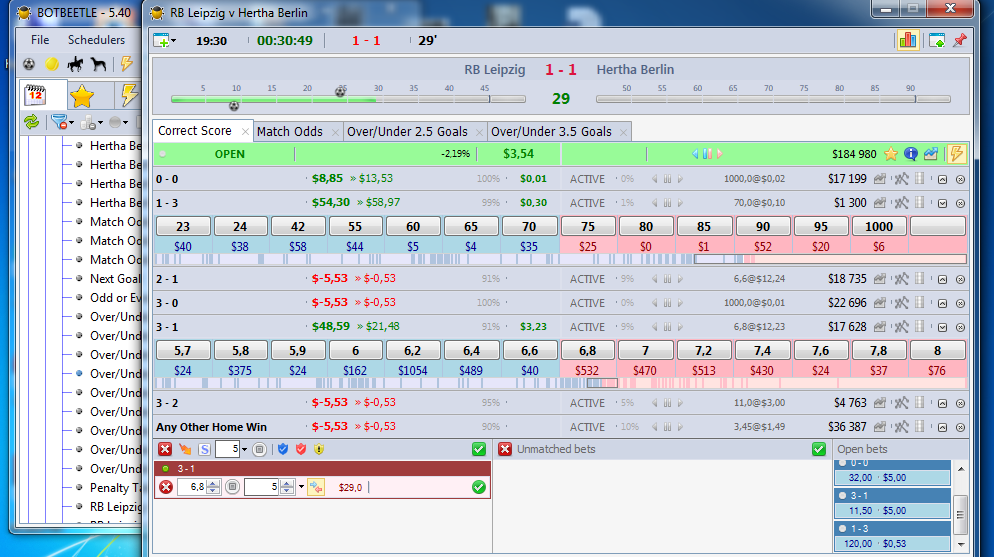The width and height of the screenshot is (994, 557).
Task: Open market chart icon in OPEN row
Action: click(x=931, y=154)
